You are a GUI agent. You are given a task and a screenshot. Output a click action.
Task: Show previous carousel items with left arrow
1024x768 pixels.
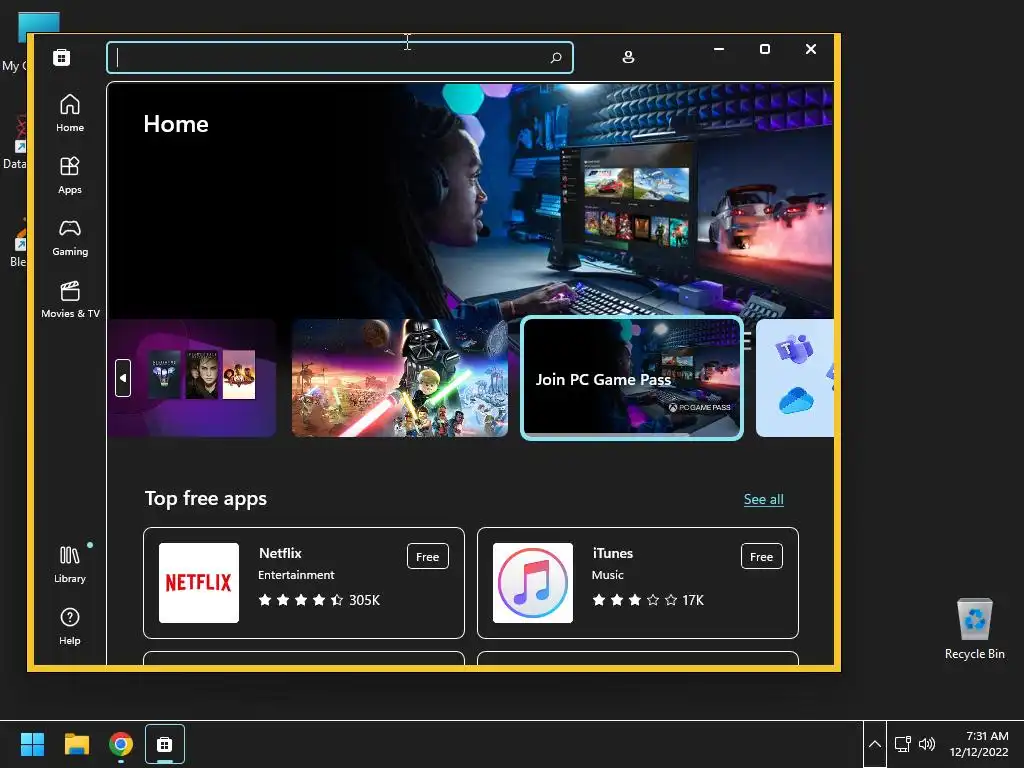pyautogui.click(x=123, y=377)
